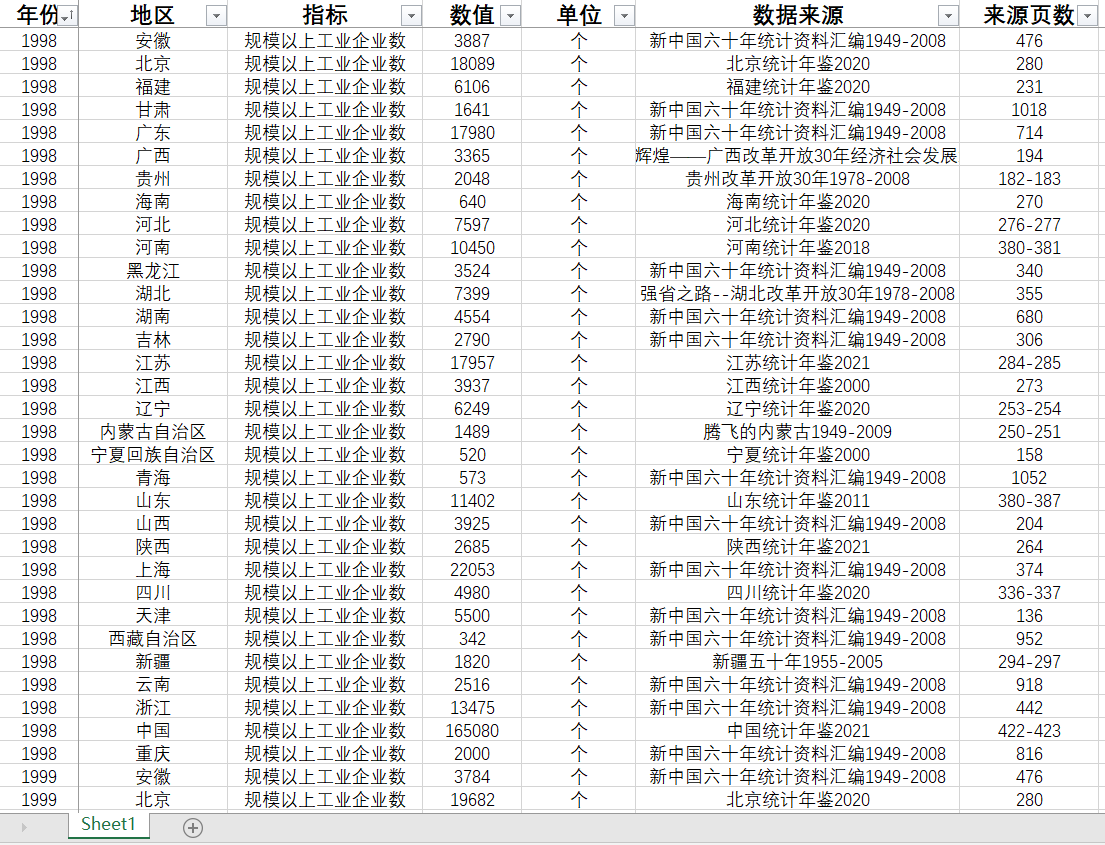Open the 数据来源 column filter dropdown
1105x845 pixels.
click(x=949, y=16)
